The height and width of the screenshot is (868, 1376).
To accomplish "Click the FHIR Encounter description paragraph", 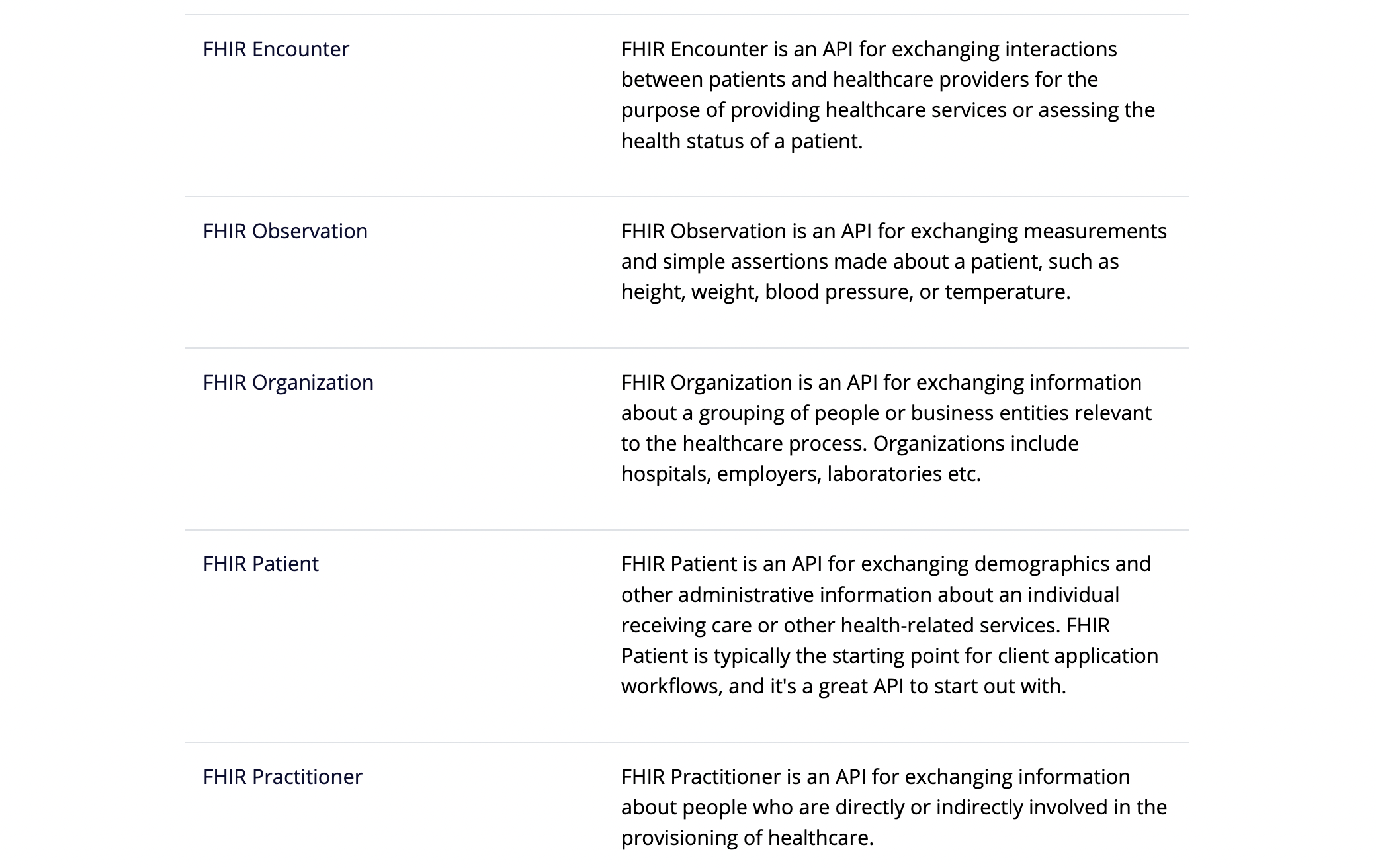I will [x=888, y=95].
